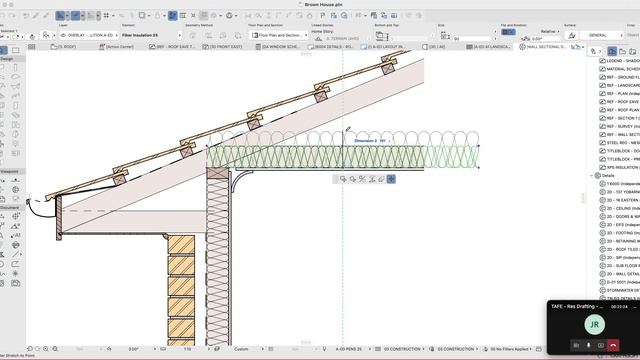Open the 03 CONSTRUCTION layer combination dropdown
640x360 pixels.
pos(402,349)
